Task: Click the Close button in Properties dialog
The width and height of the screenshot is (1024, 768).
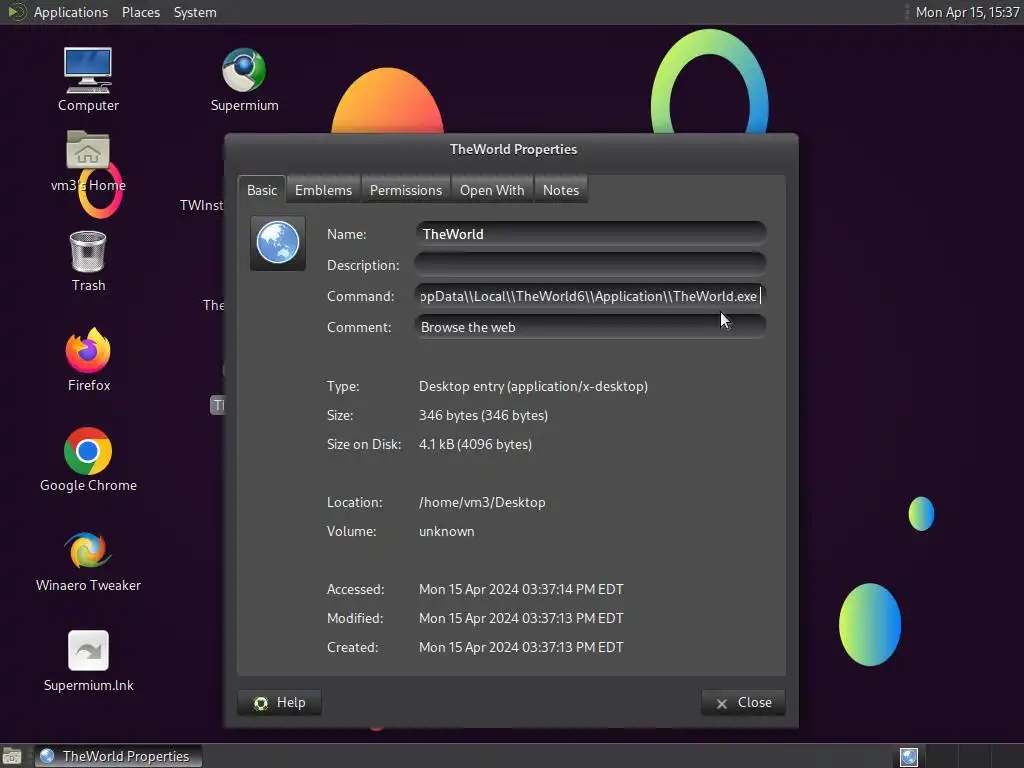Action: [743, 703]
